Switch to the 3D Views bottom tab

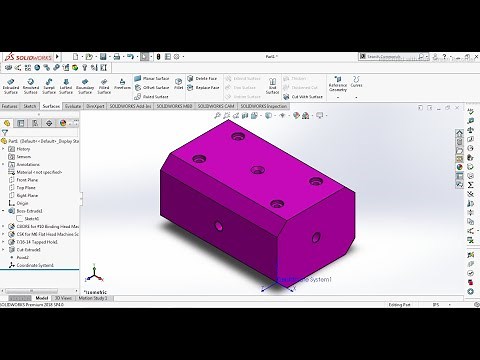[x=63, y=298]
